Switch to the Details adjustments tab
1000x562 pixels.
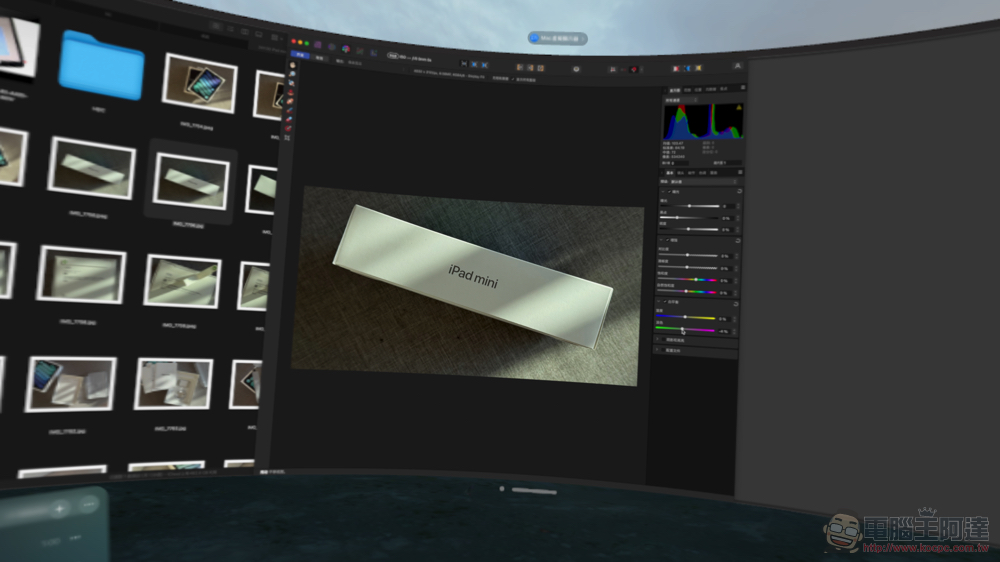(691, 173)
